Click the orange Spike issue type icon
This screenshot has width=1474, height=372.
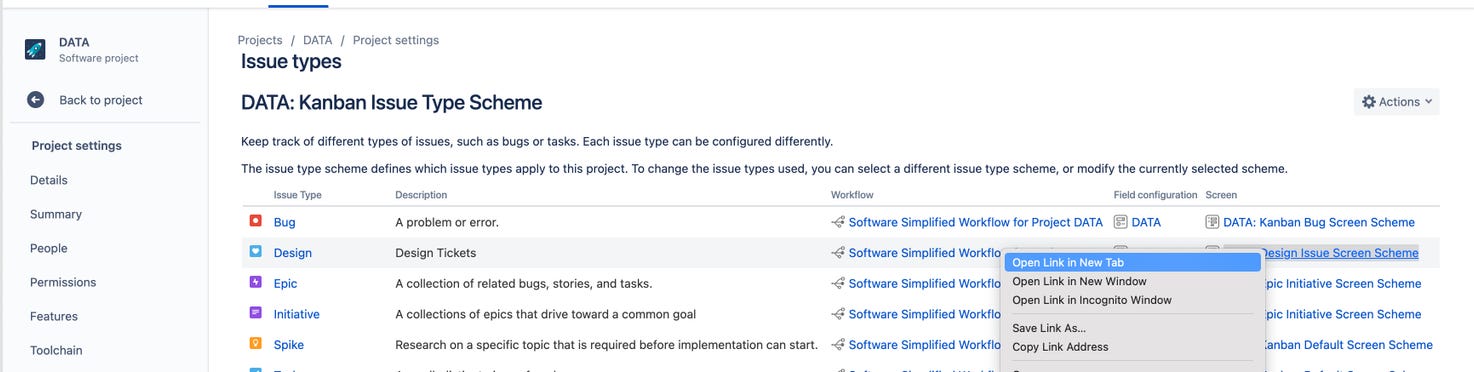[x=255, y=344]
